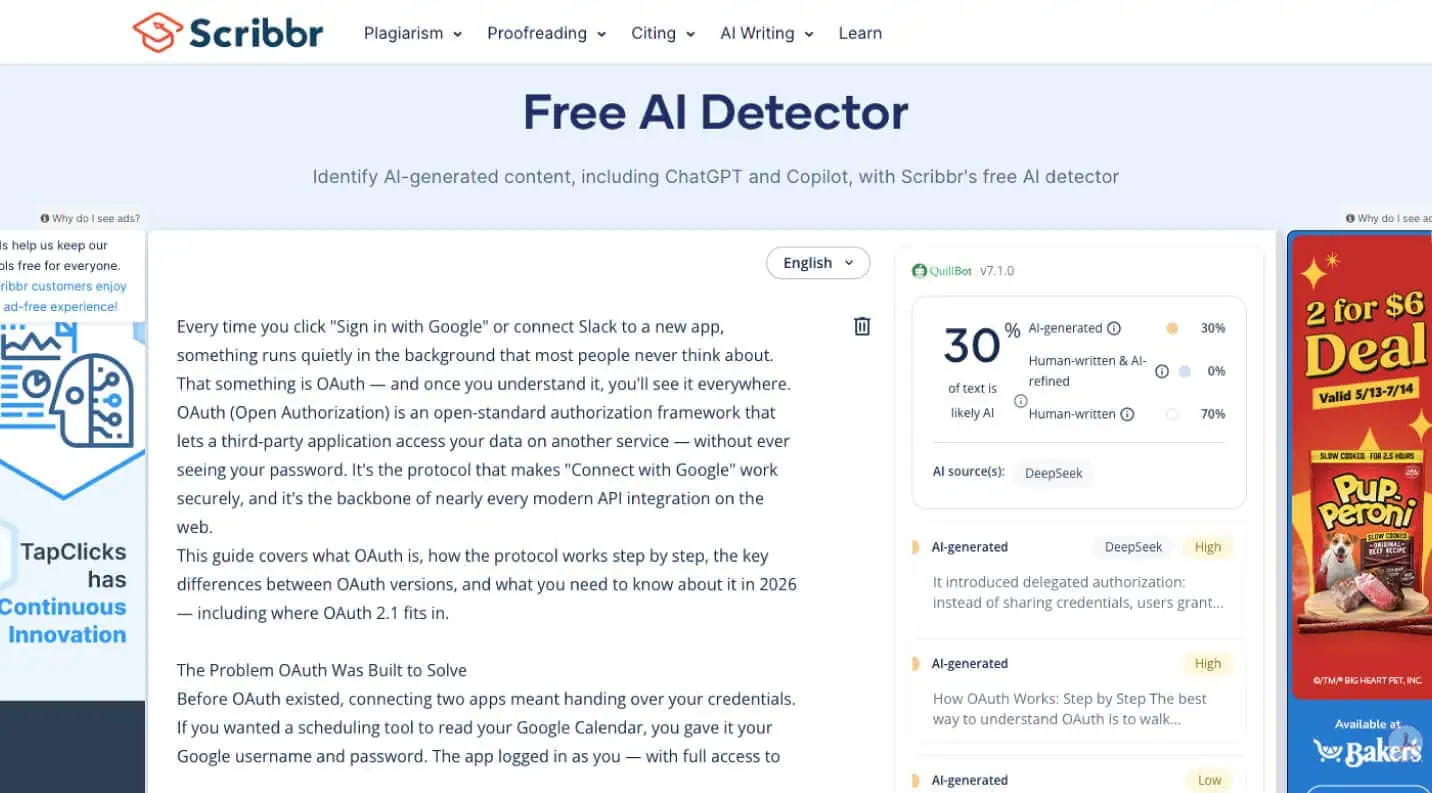
Task: Click the DeepSeek label on first result card
Action: click(1133, 547)
